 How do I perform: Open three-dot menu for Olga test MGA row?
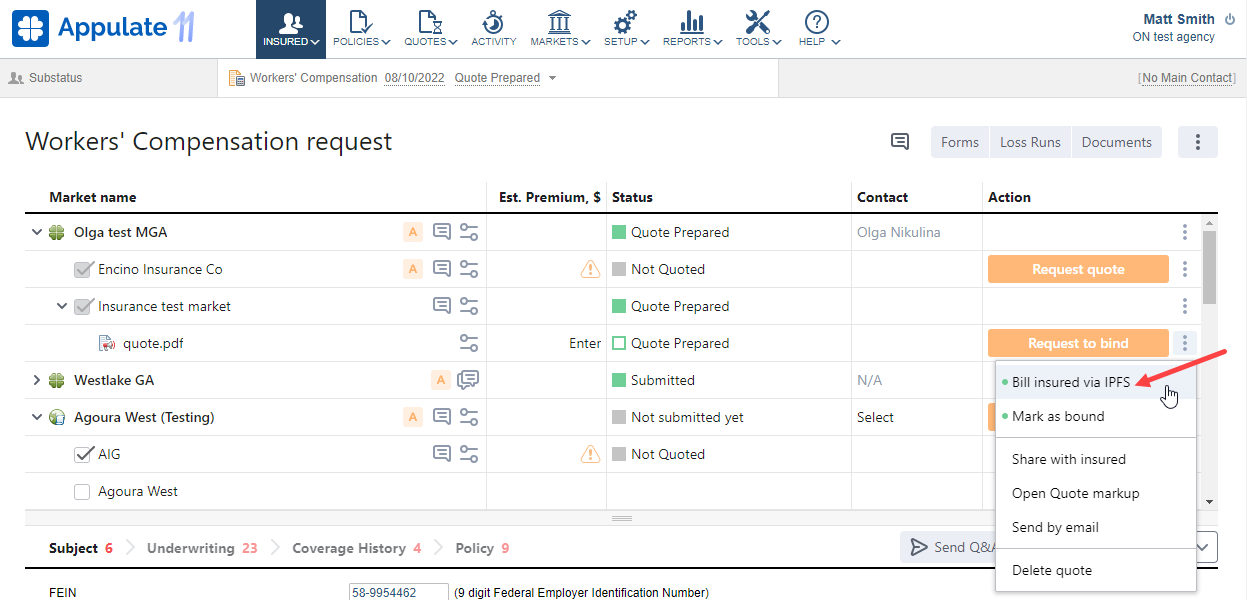point(1185,232)
